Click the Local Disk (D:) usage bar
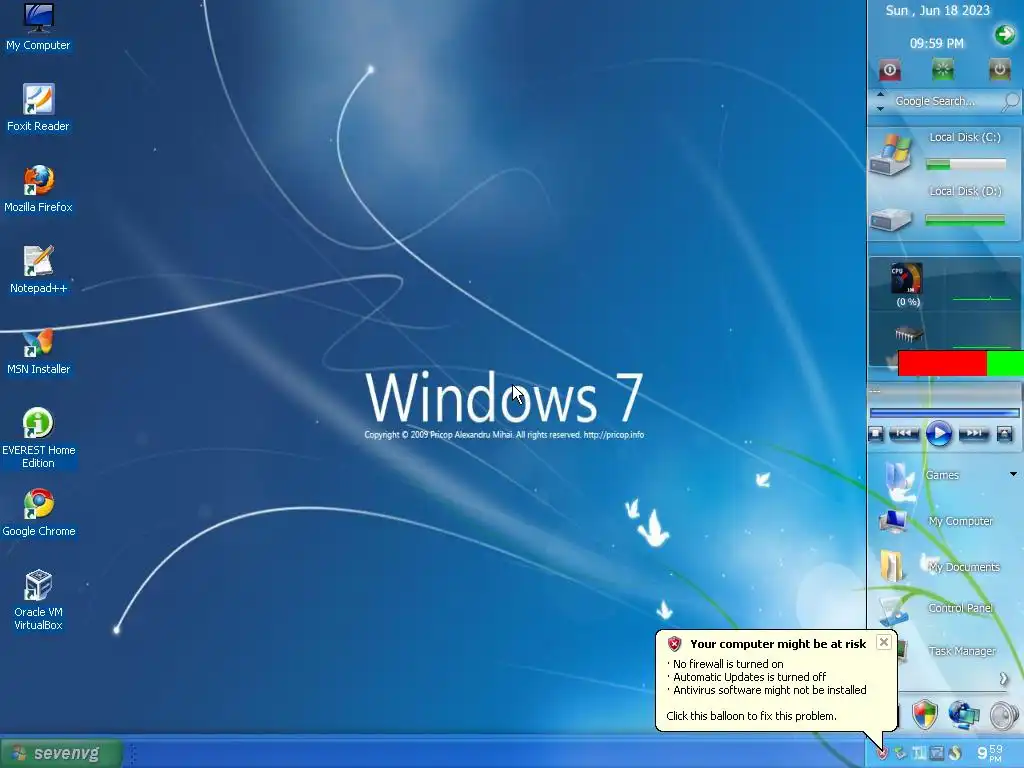Viewport: 1024px width, 768px height. [965, 221]
